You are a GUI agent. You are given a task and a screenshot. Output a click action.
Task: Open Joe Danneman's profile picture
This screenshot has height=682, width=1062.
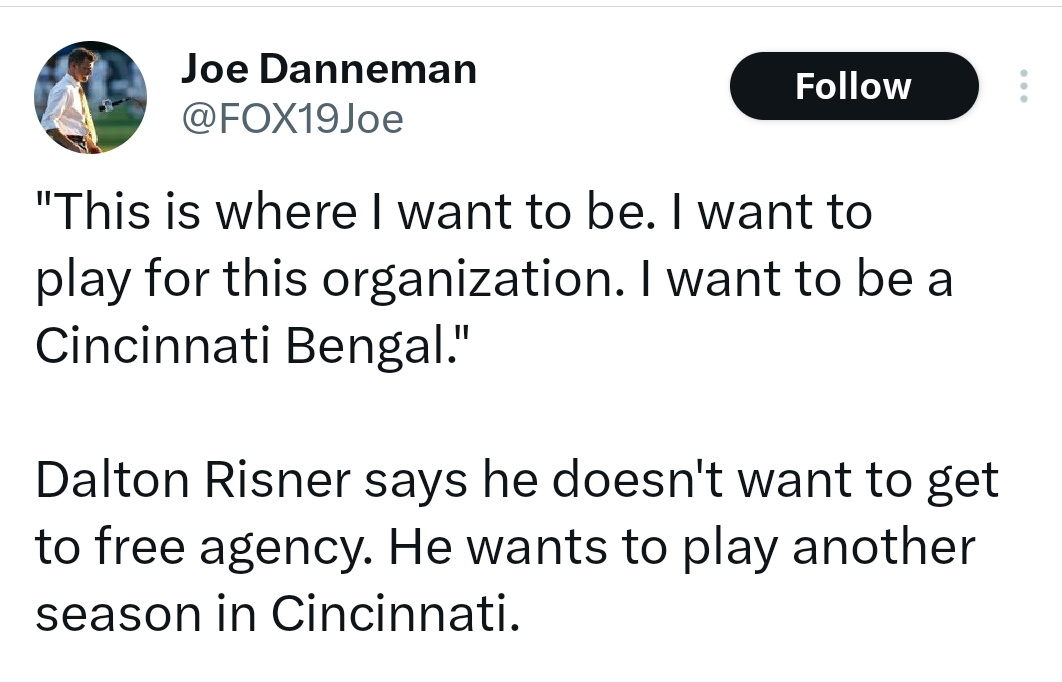[91, 97]
